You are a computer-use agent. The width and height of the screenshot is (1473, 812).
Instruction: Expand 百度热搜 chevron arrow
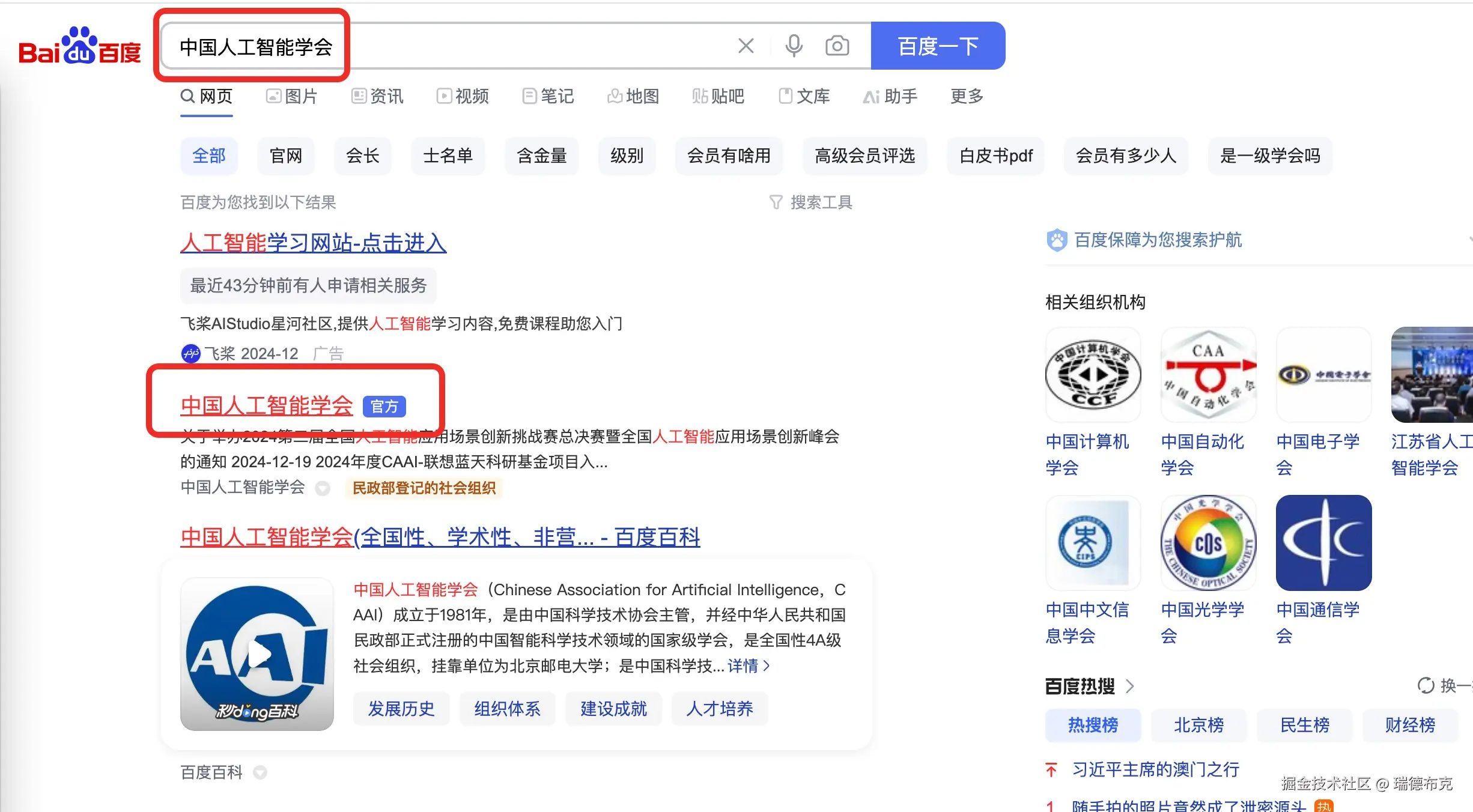pos(1129,686)
